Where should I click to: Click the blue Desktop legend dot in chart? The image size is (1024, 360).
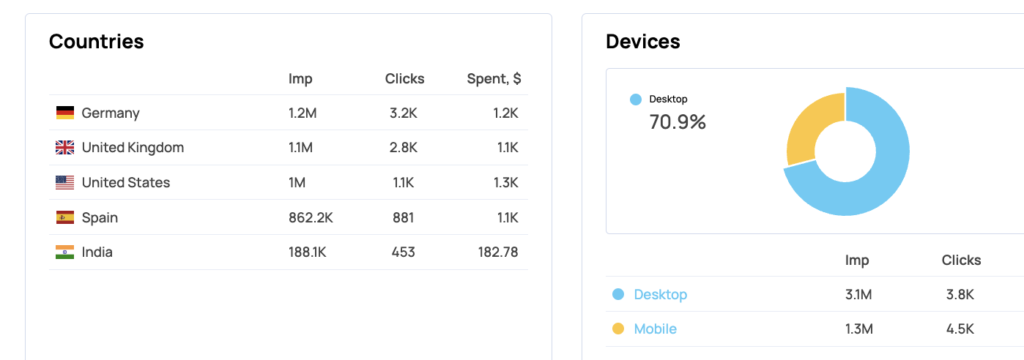(635, 99)
